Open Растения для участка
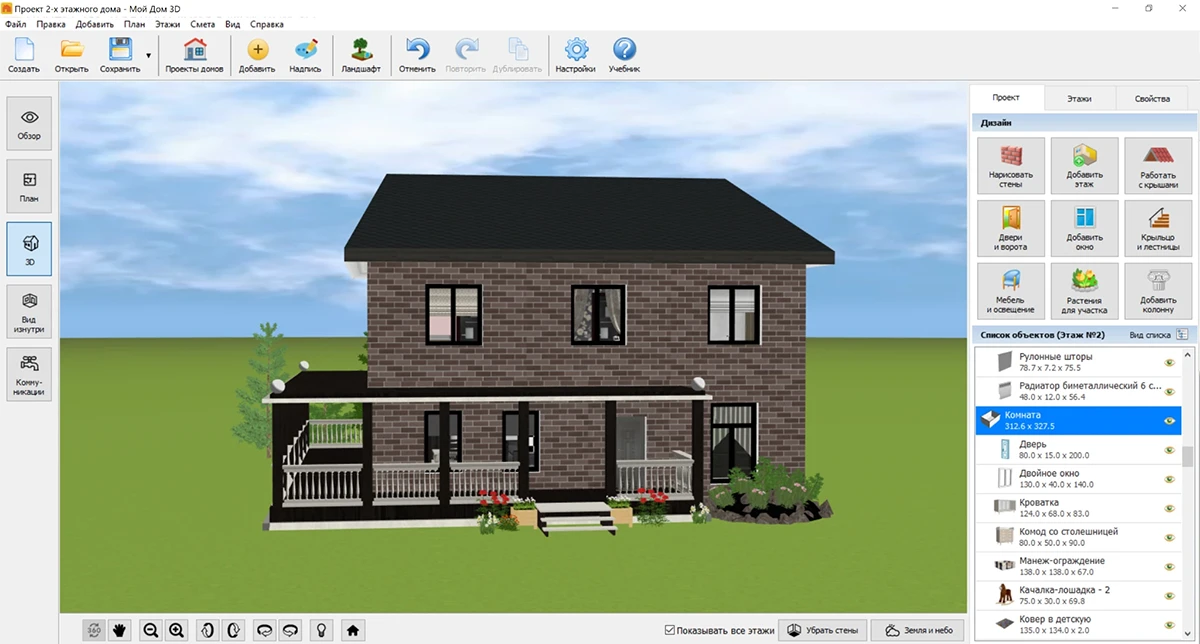 tap(1084, 291)
